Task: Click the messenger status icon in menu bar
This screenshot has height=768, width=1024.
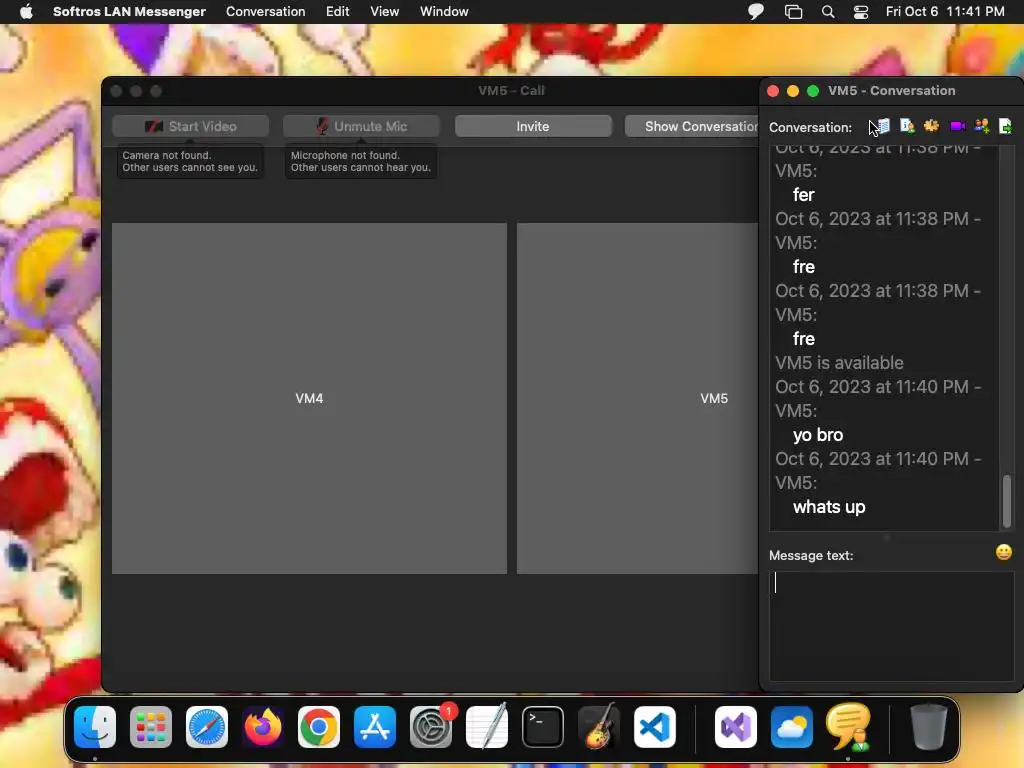Action: pyautogui.click(x=756, y=12)
